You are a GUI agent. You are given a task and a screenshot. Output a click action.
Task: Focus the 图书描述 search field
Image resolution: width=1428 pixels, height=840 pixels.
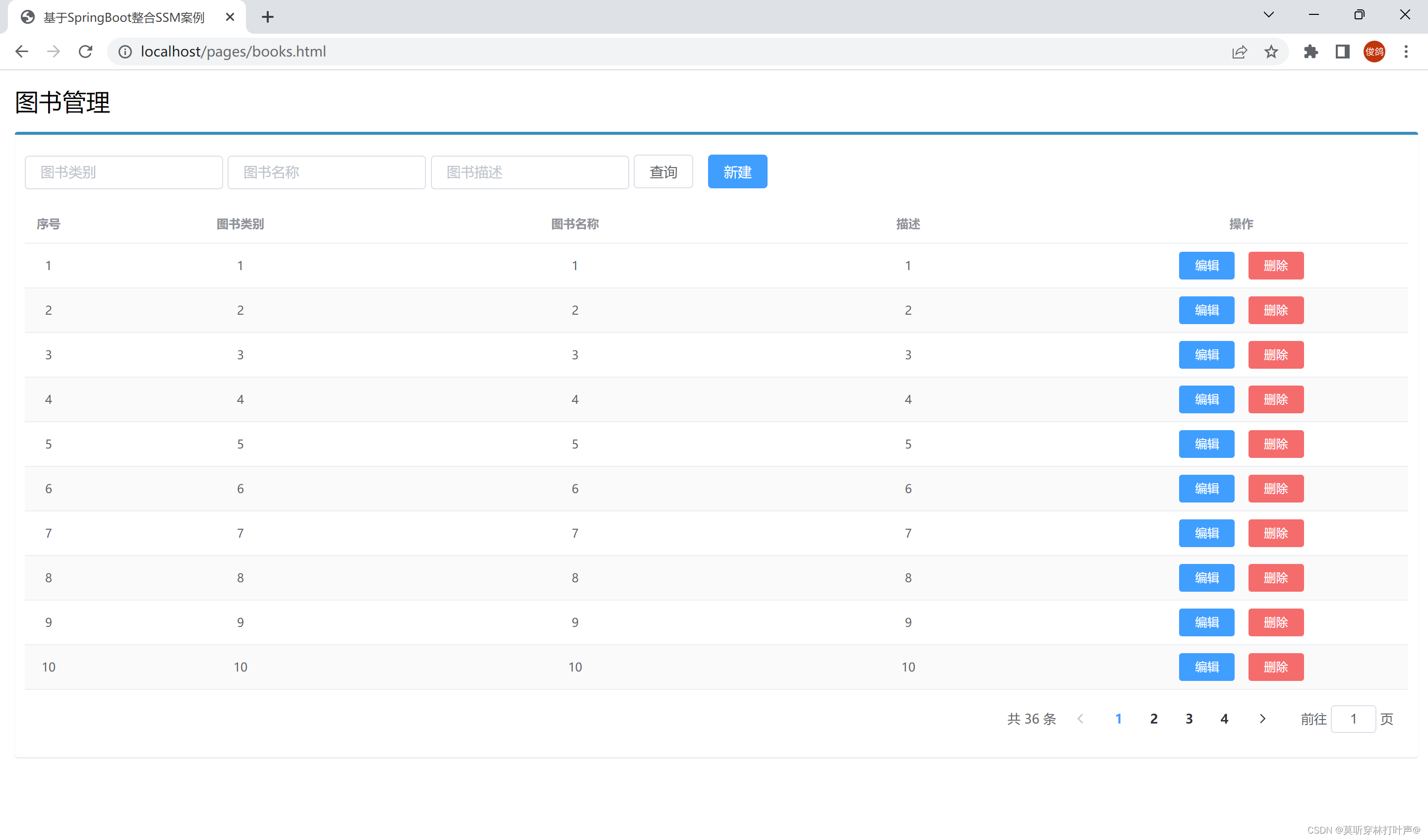point(530,172)
